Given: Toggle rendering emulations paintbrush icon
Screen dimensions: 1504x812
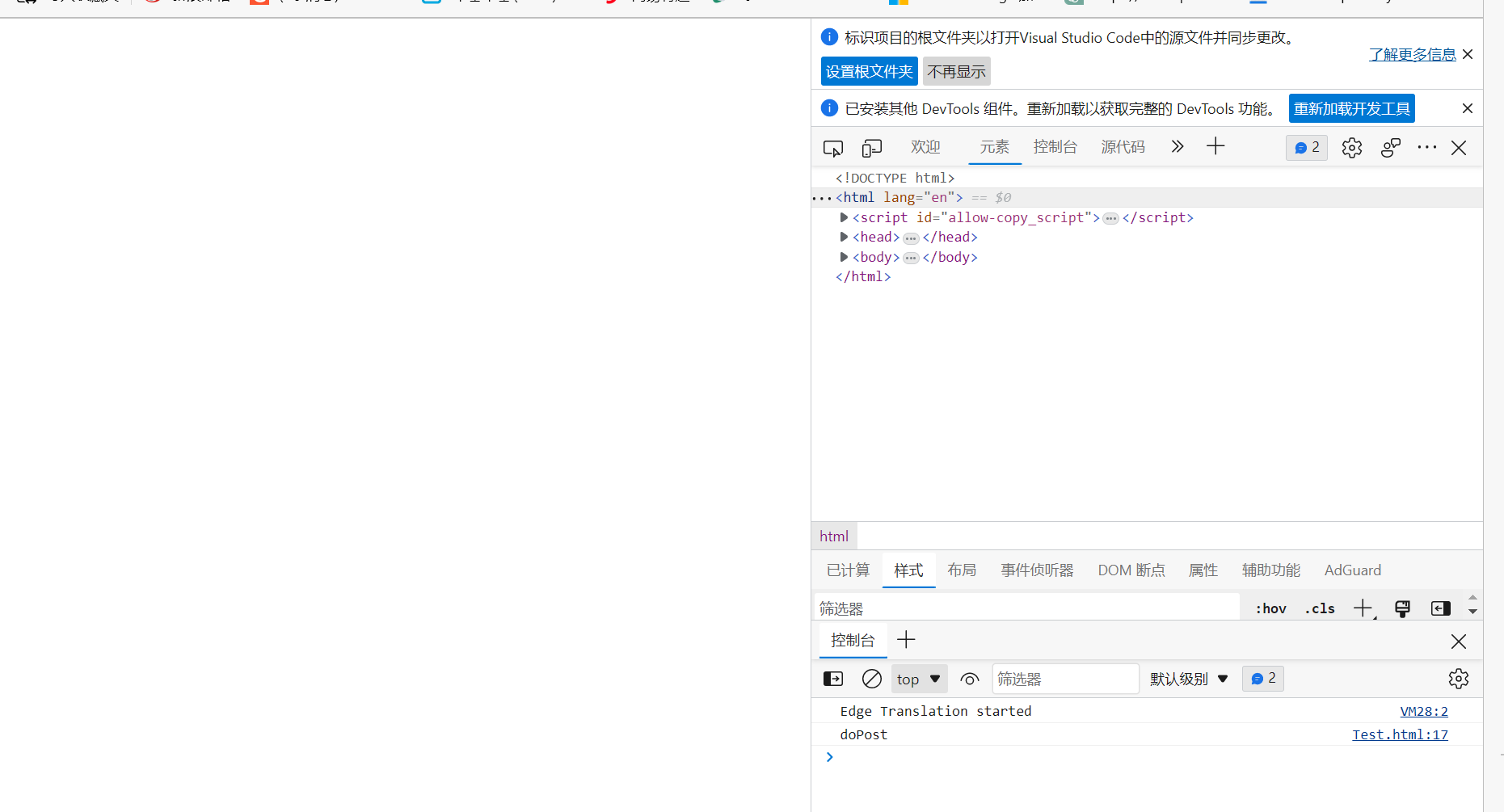Looking at the screenshot, I should [x=1402, y=608].
